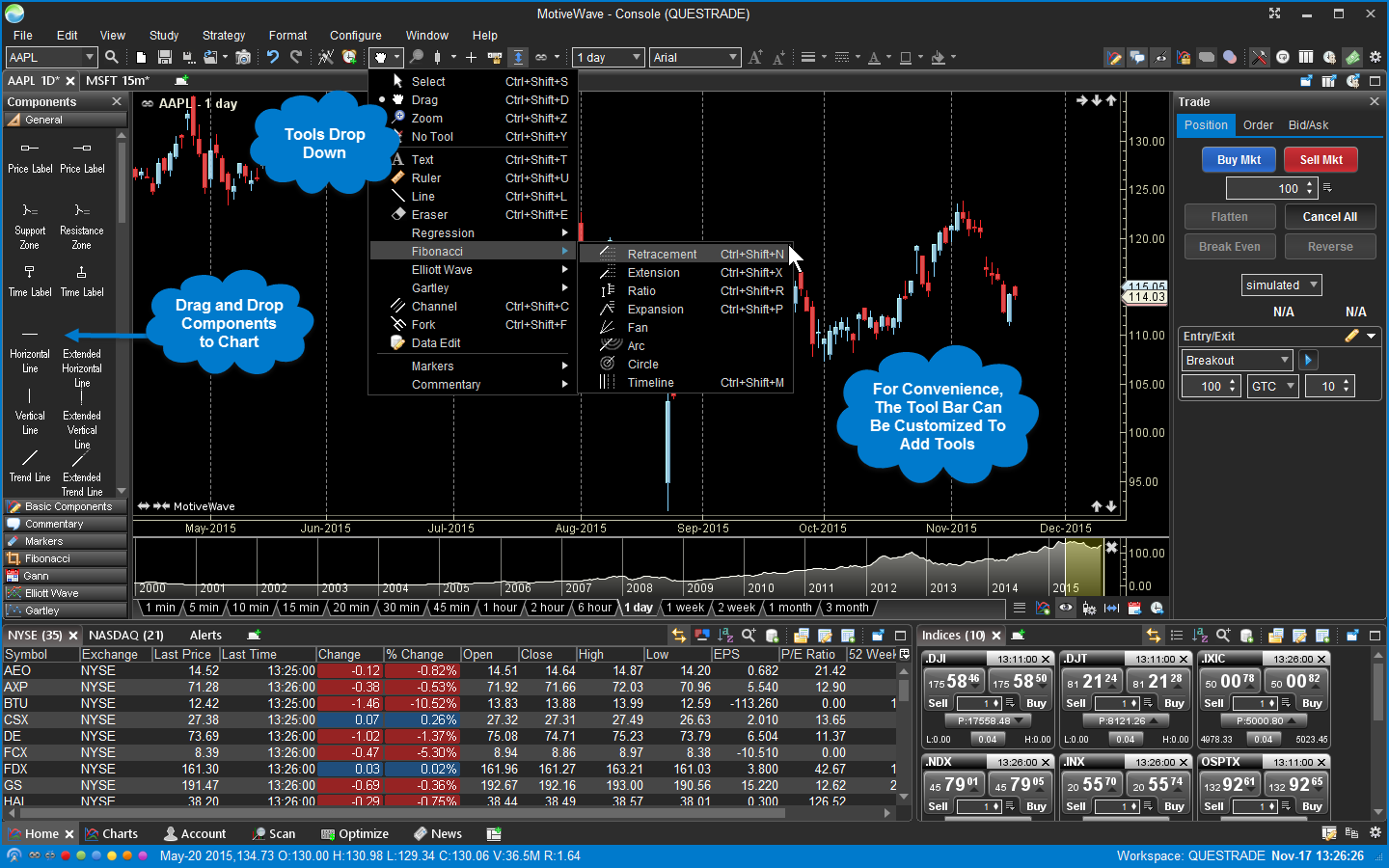Select the 15 min bar size
Screen dimensions: 1389x868
(301, 608)
